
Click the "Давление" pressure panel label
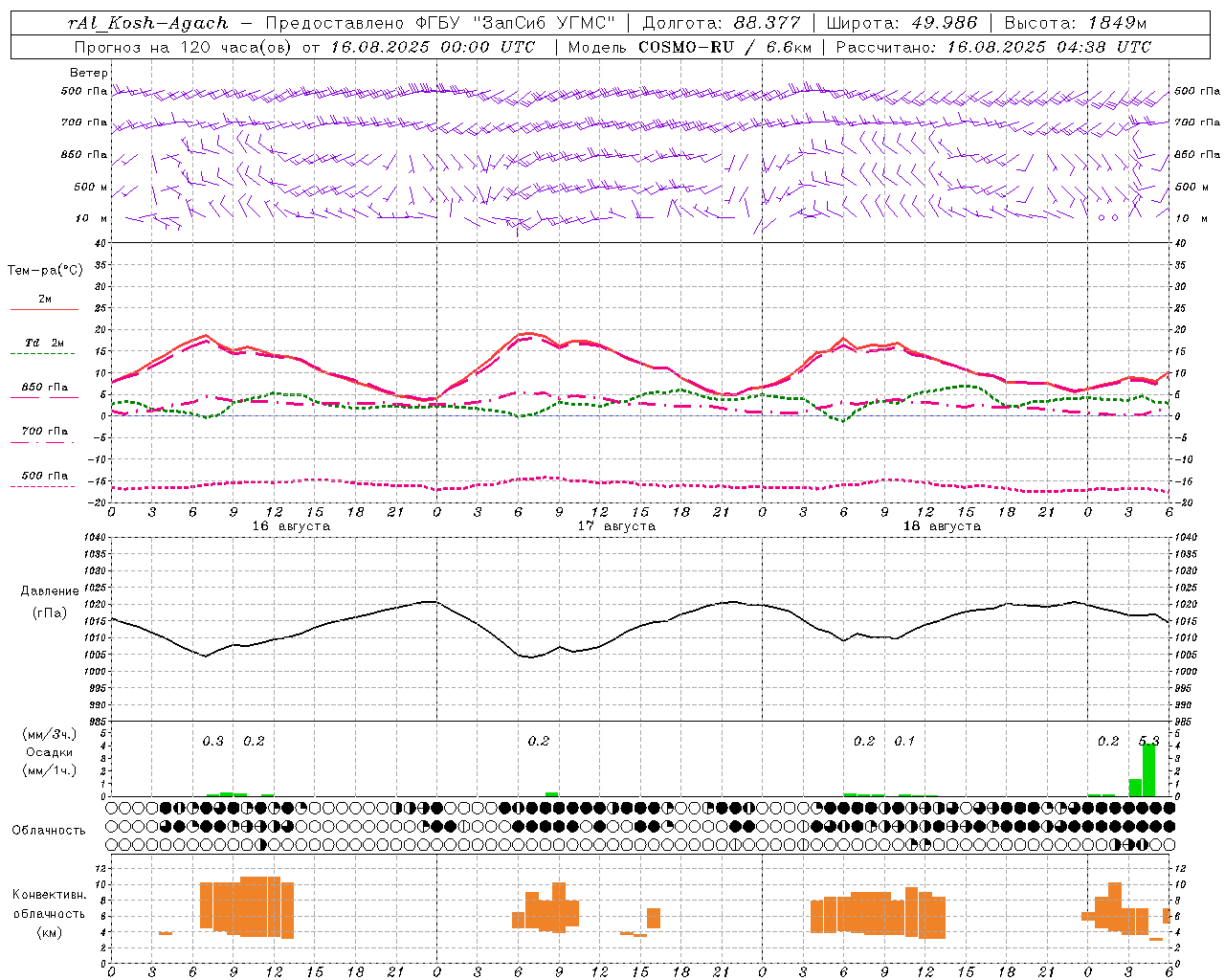coord(50,591)
